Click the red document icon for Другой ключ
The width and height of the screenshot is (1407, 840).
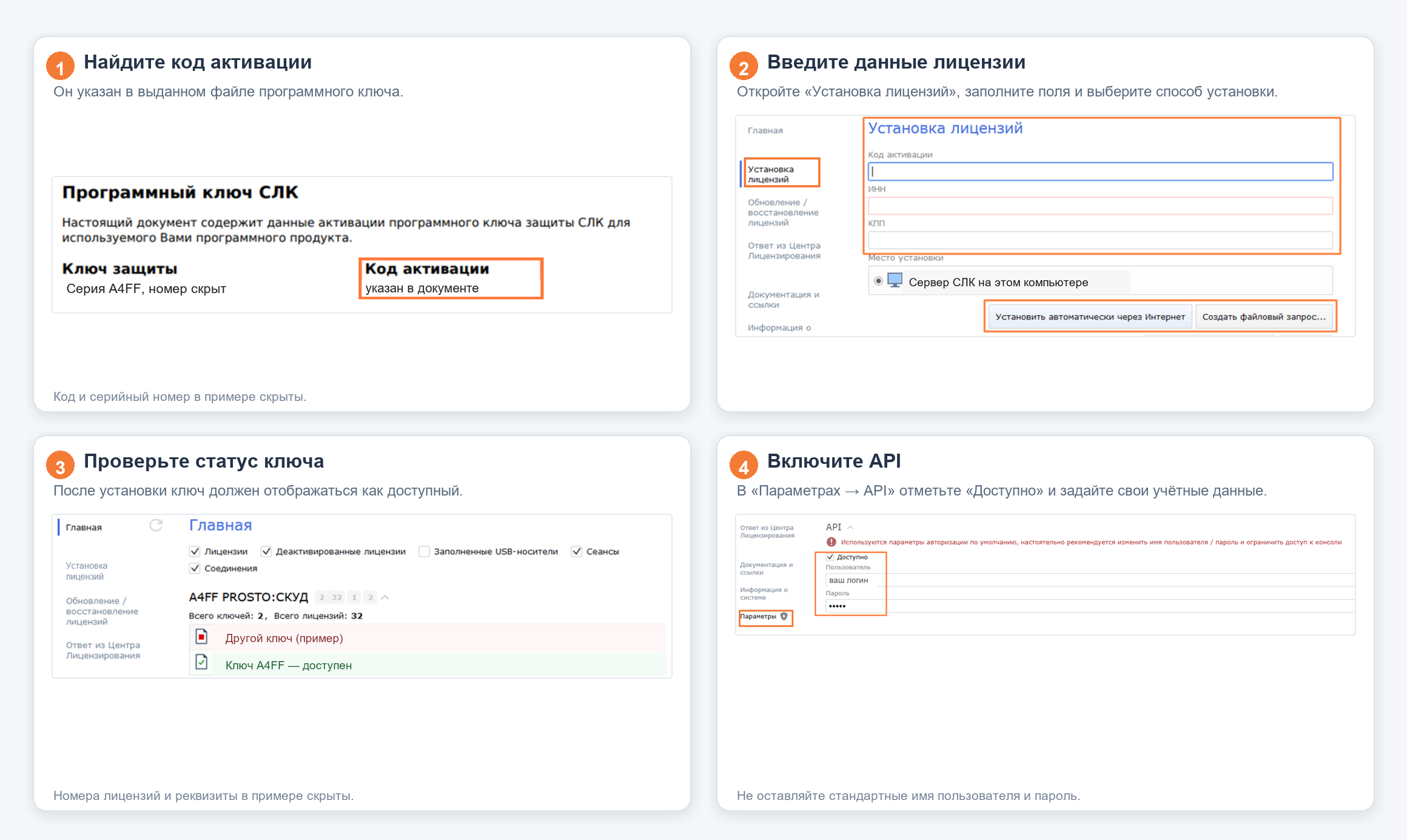(x=202, y=637)
